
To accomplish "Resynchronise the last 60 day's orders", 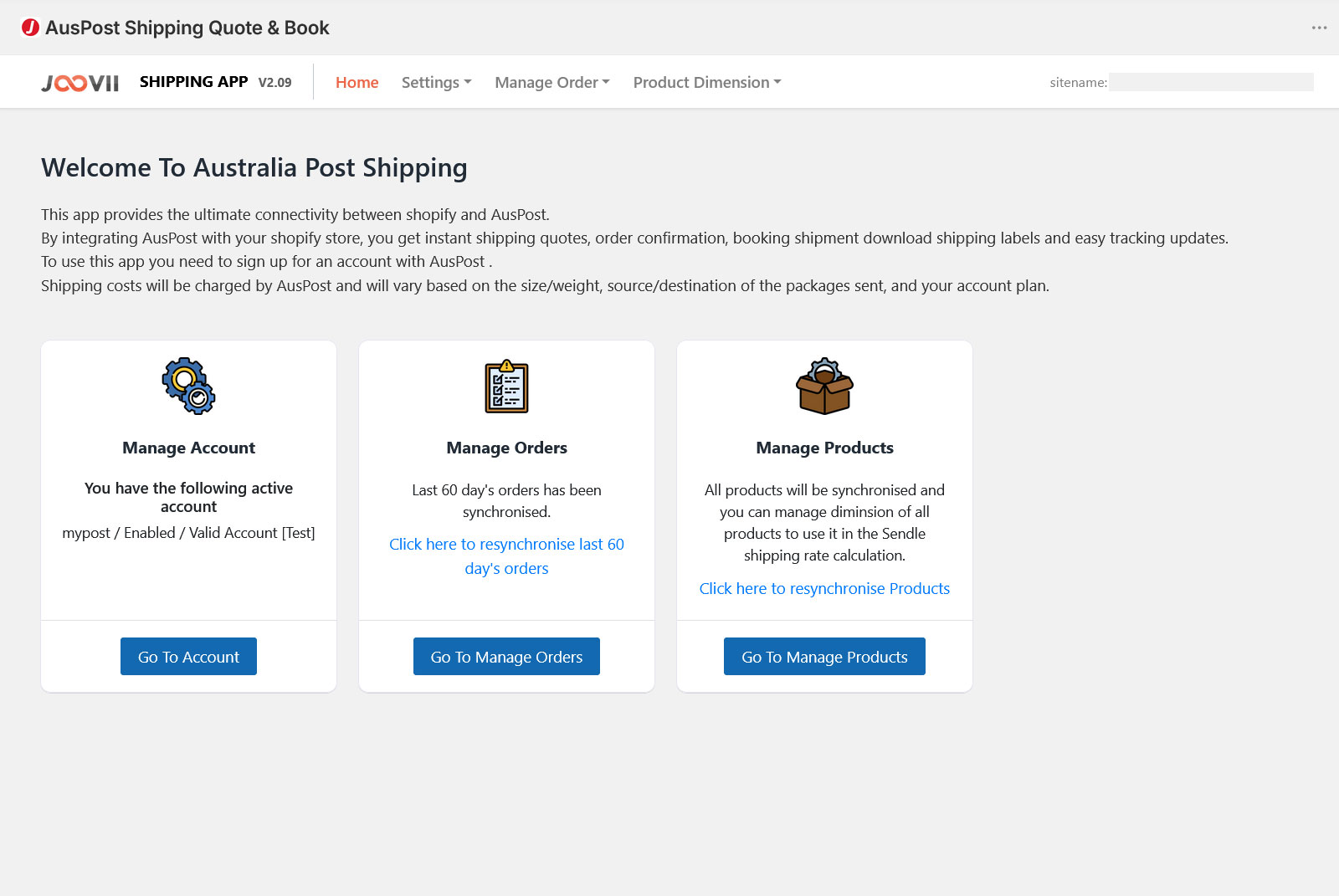I will (506, 556).
